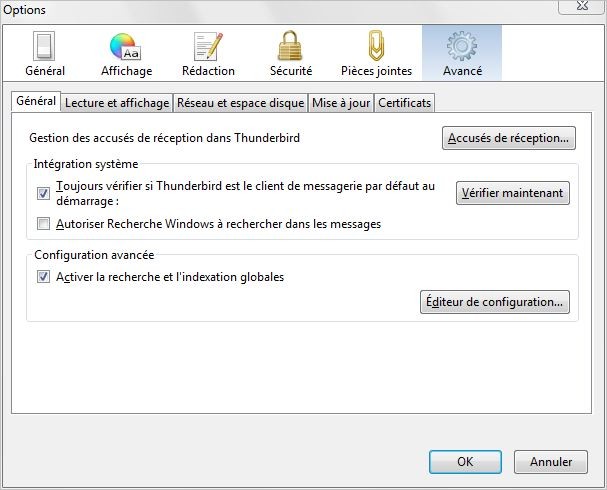Open the Réseau et espace disque tab
Viewport: 607px width, 490px height.
(240, 103)
